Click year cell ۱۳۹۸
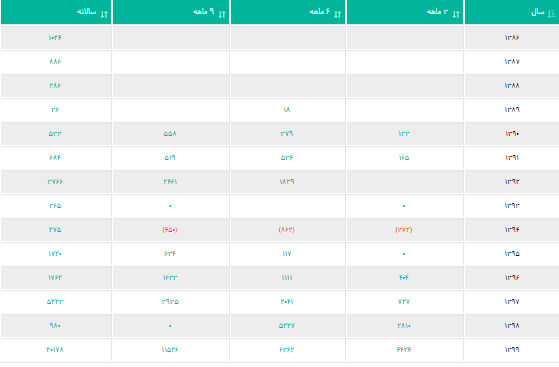 [512, 325]
